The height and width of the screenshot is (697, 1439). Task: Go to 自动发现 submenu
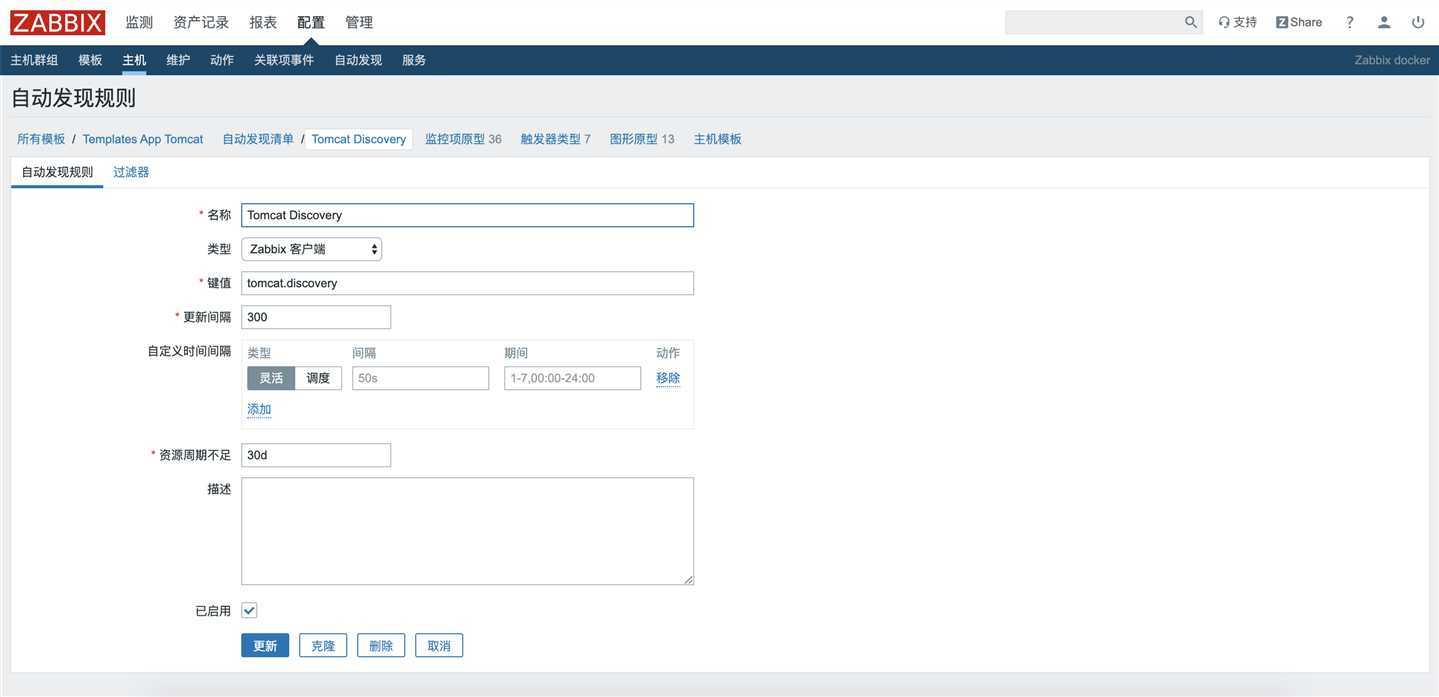tap(358, 60)
